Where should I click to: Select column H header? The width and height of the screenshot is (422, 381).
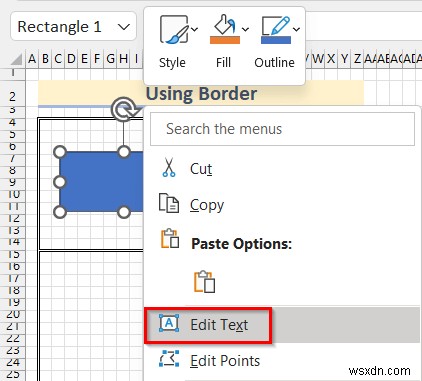[x=123, y=59]
